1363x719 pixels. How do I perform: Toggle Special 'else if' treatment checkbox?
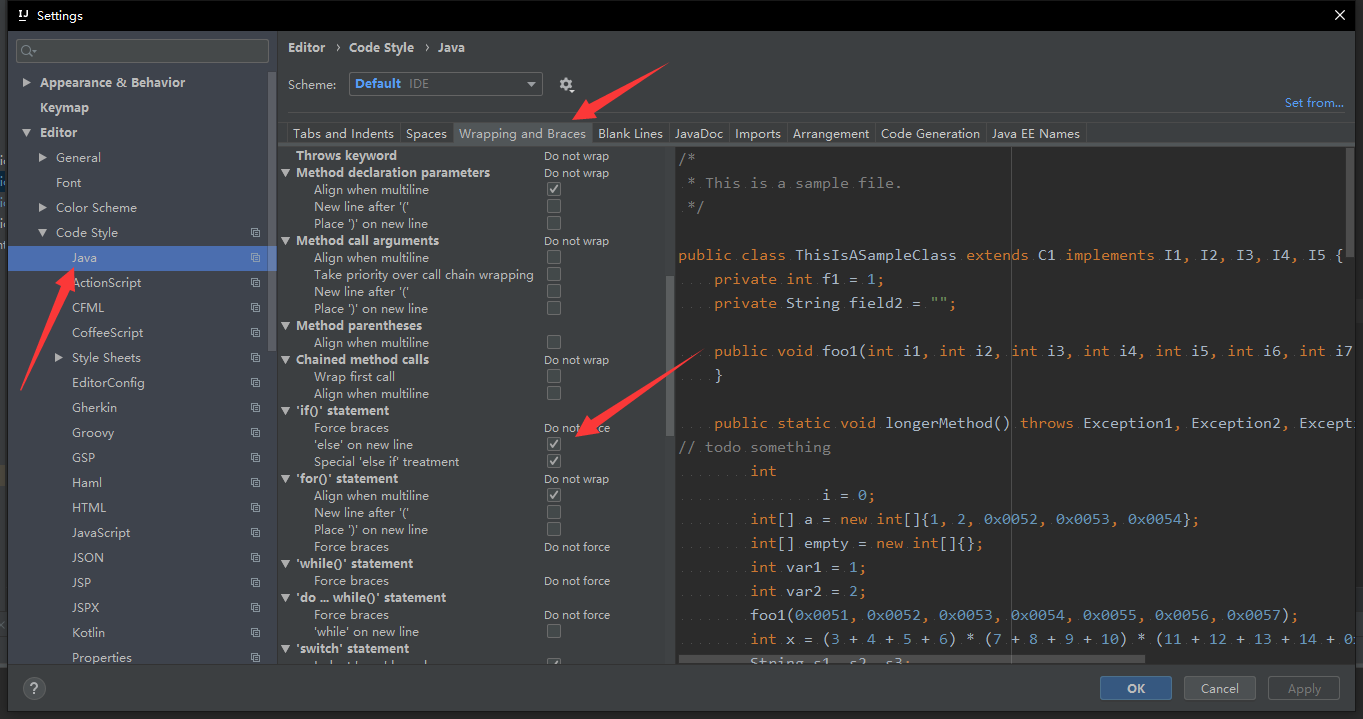554,461
